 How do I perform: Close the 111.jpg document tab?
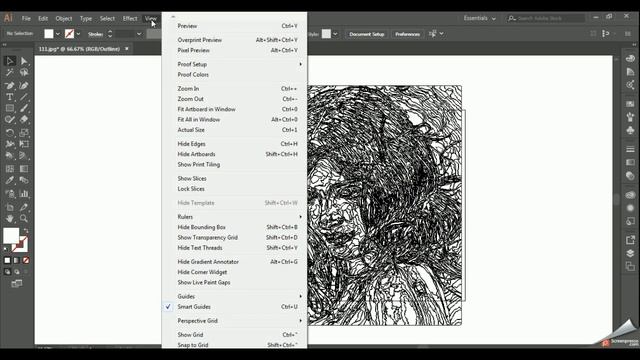[127, 49]
